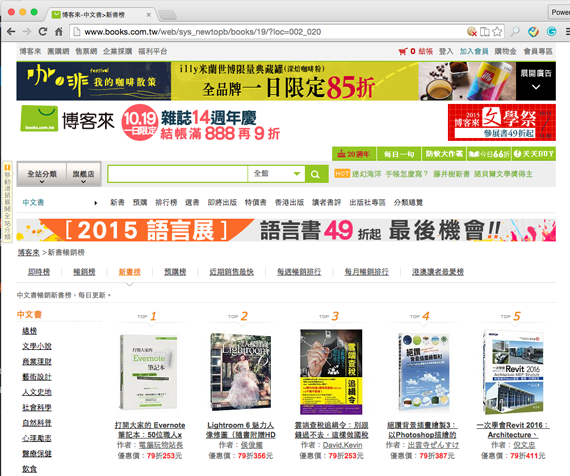Switch to 近期銷售最快 tab
Screen dimensions: 570x476
tap(231, 272)
